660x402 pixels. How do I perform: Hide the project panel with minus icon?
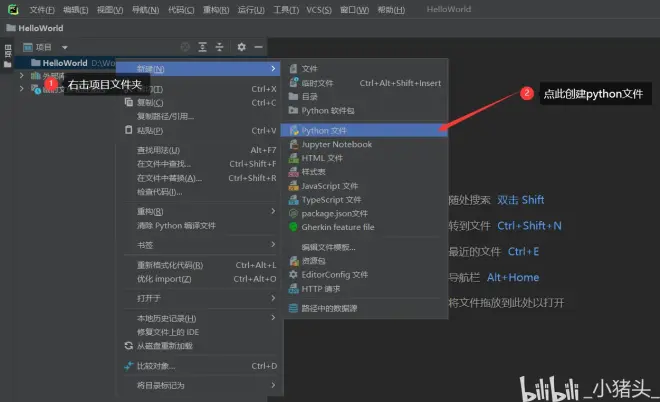pos(258,47)
